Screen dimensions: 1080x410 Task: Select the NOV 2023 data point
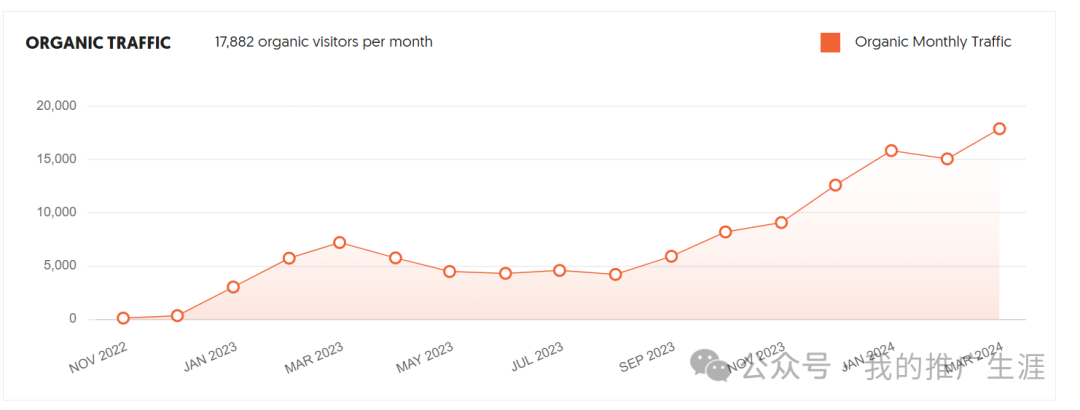click(x=781, y=223)
